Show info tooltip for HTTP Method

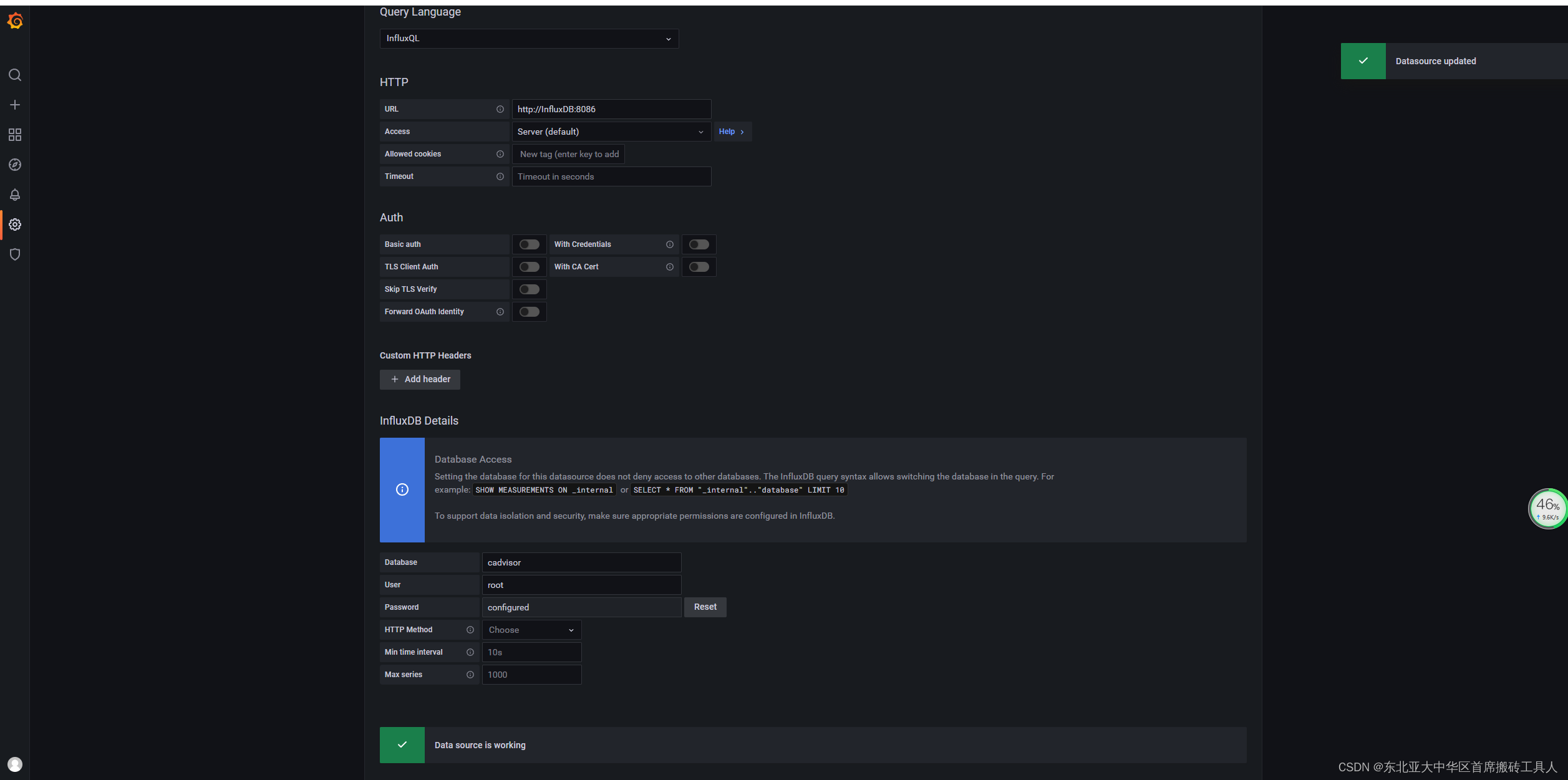click(470, 630)
